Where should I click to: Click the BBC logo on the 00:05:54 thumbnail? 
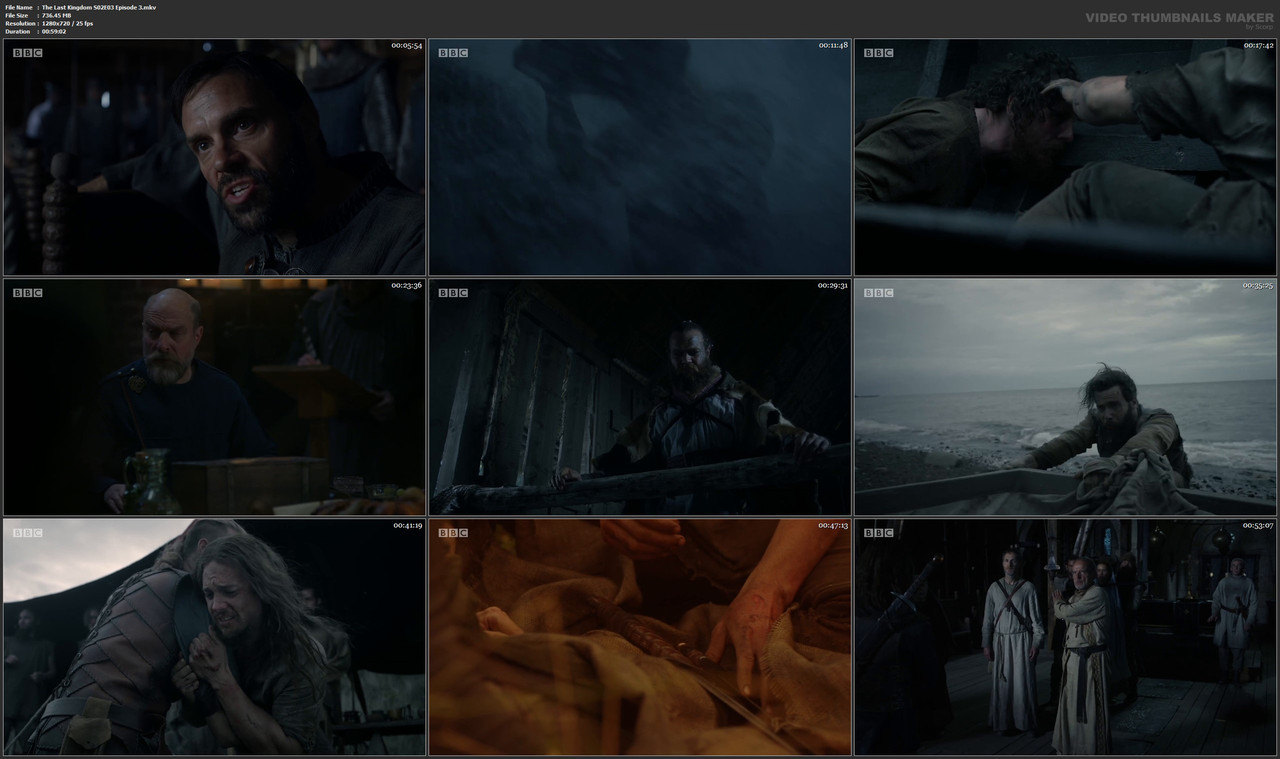pyautogui.click(x=27, y=52)
